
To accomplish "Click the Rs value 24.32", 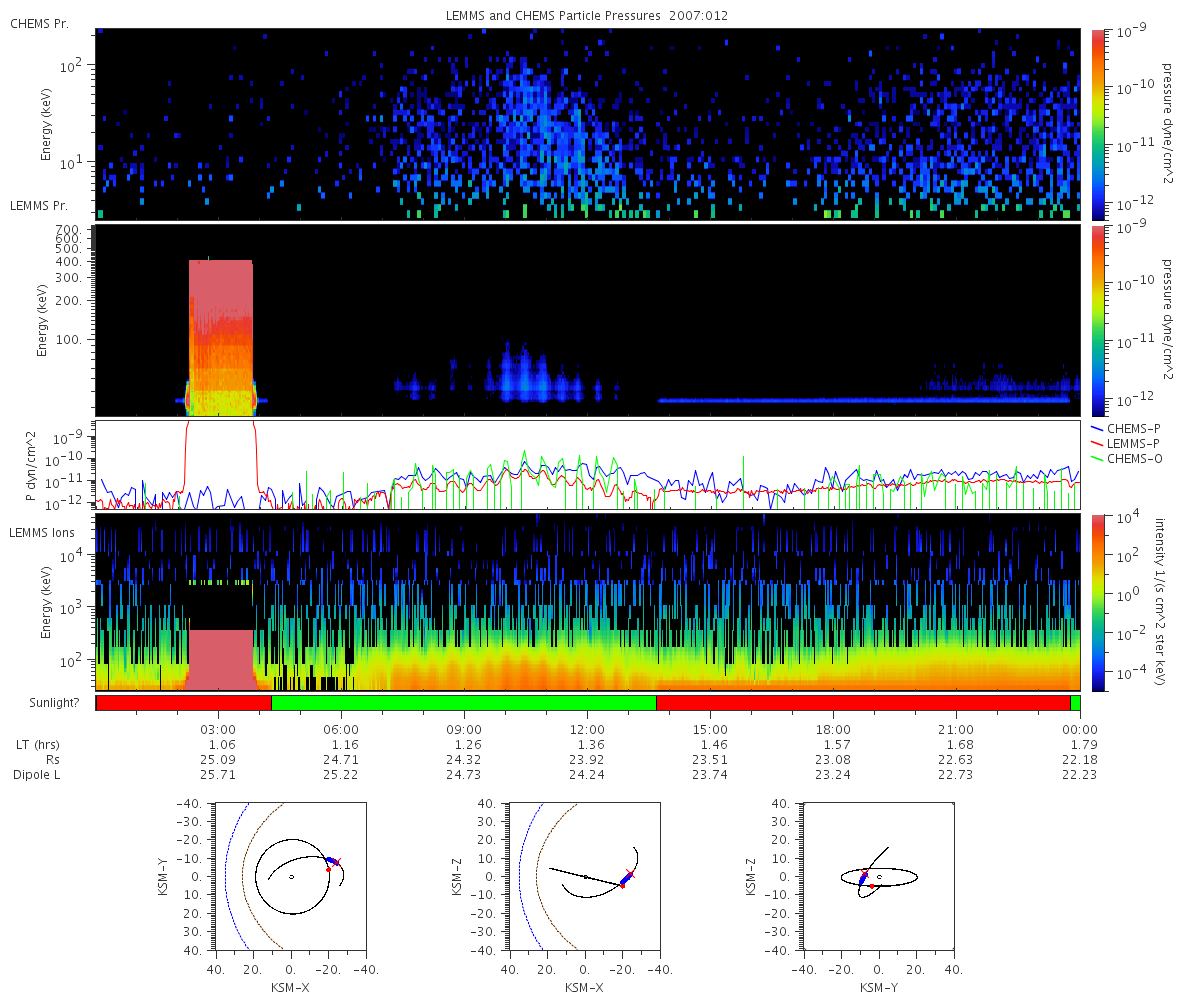I will click(464, 760).
